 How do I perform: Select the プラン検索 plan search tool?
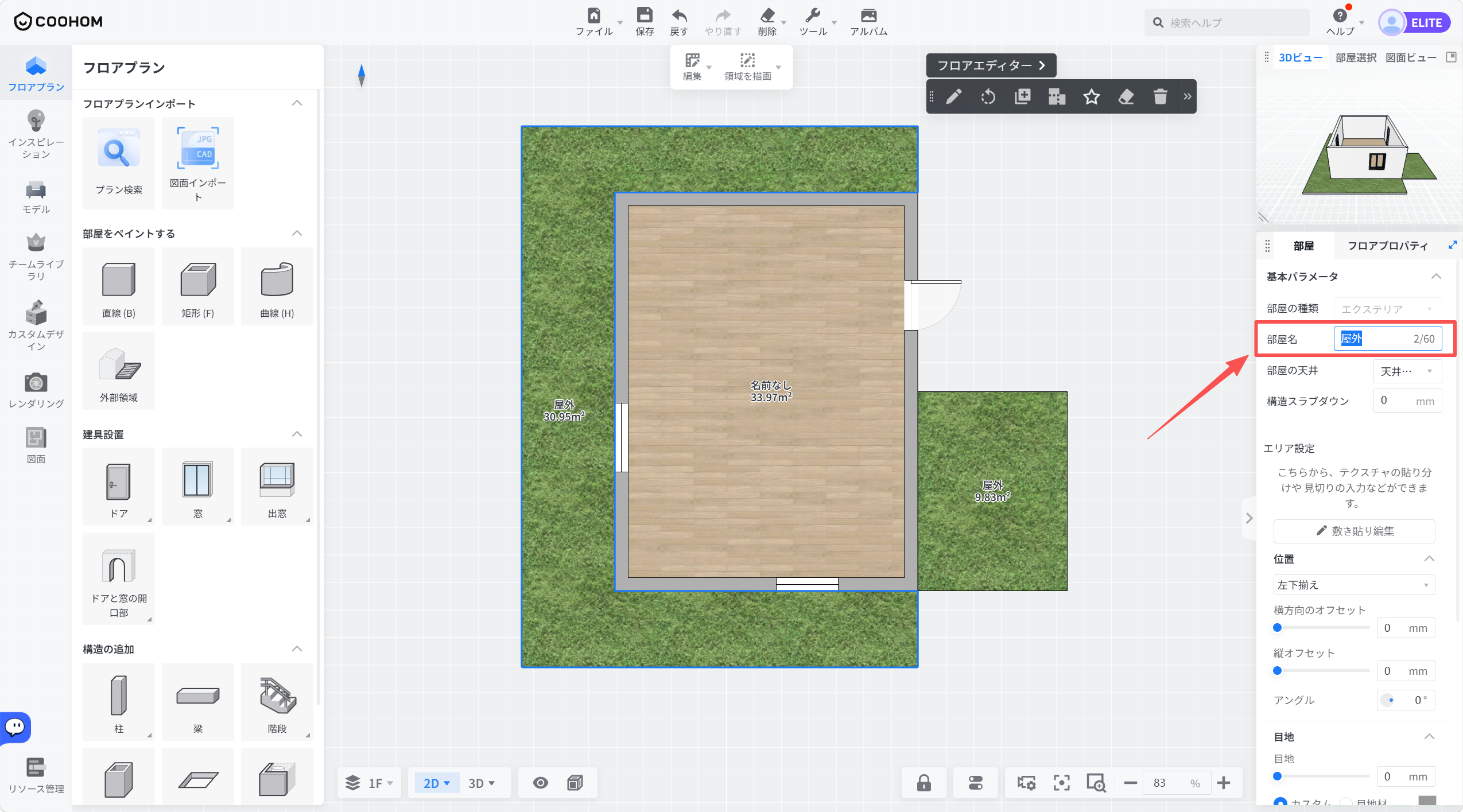click(119, 163)
